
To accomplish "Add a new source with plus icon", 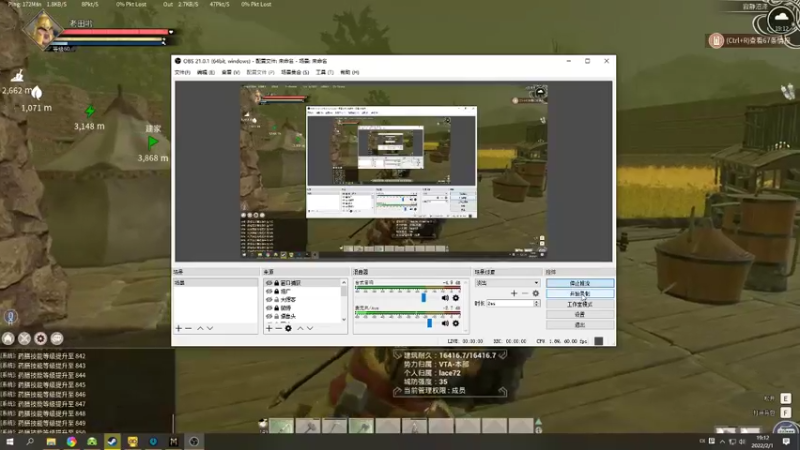I will 269,329.
